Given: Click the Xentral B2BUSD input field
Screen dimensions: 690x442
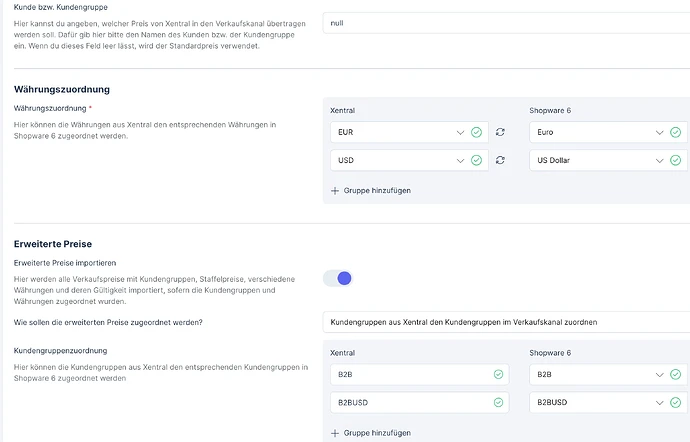Looking at the screenshot, I should coord(419,402).
